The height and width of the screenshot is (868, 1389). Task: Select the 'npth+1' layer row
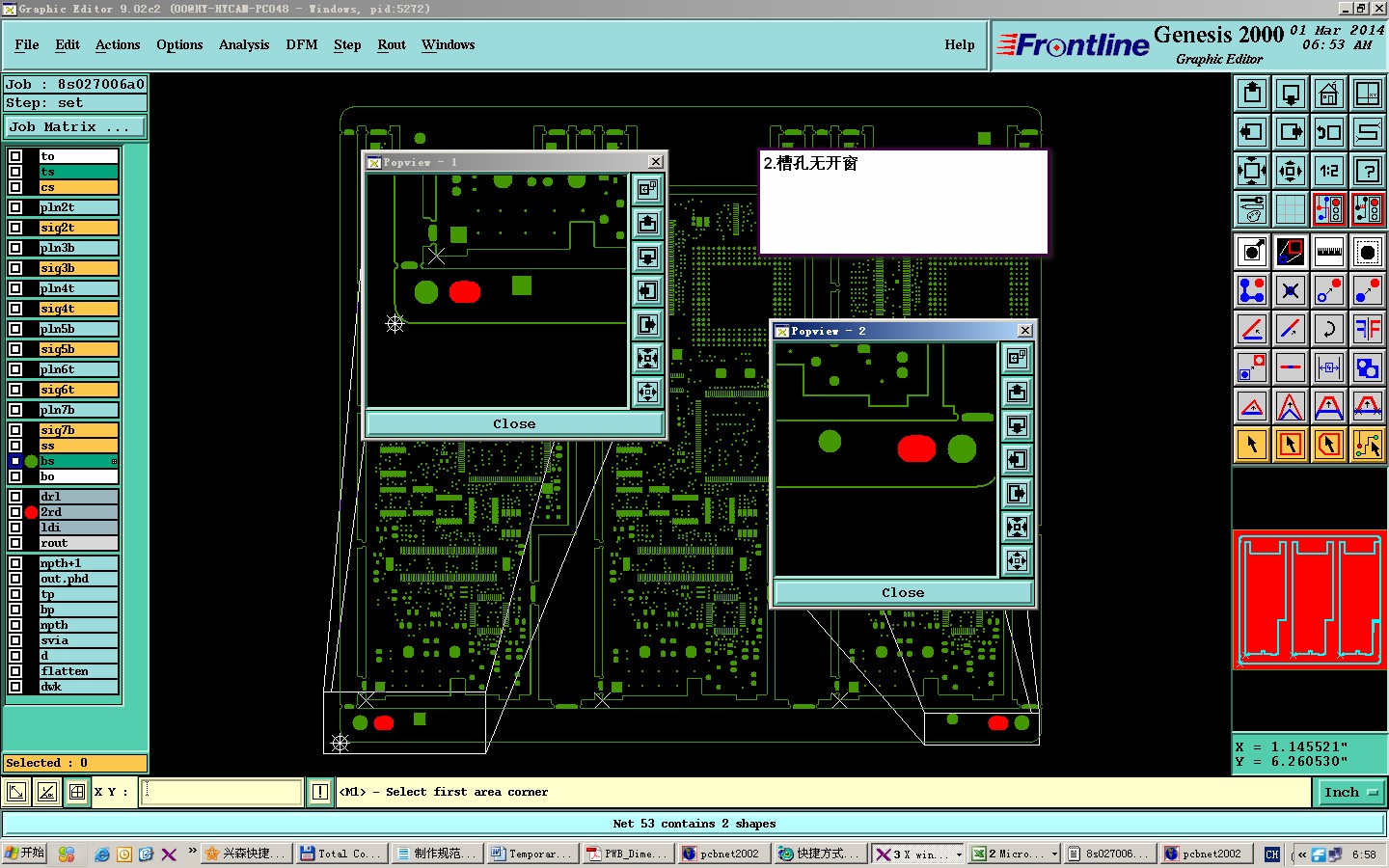[78, 563]
